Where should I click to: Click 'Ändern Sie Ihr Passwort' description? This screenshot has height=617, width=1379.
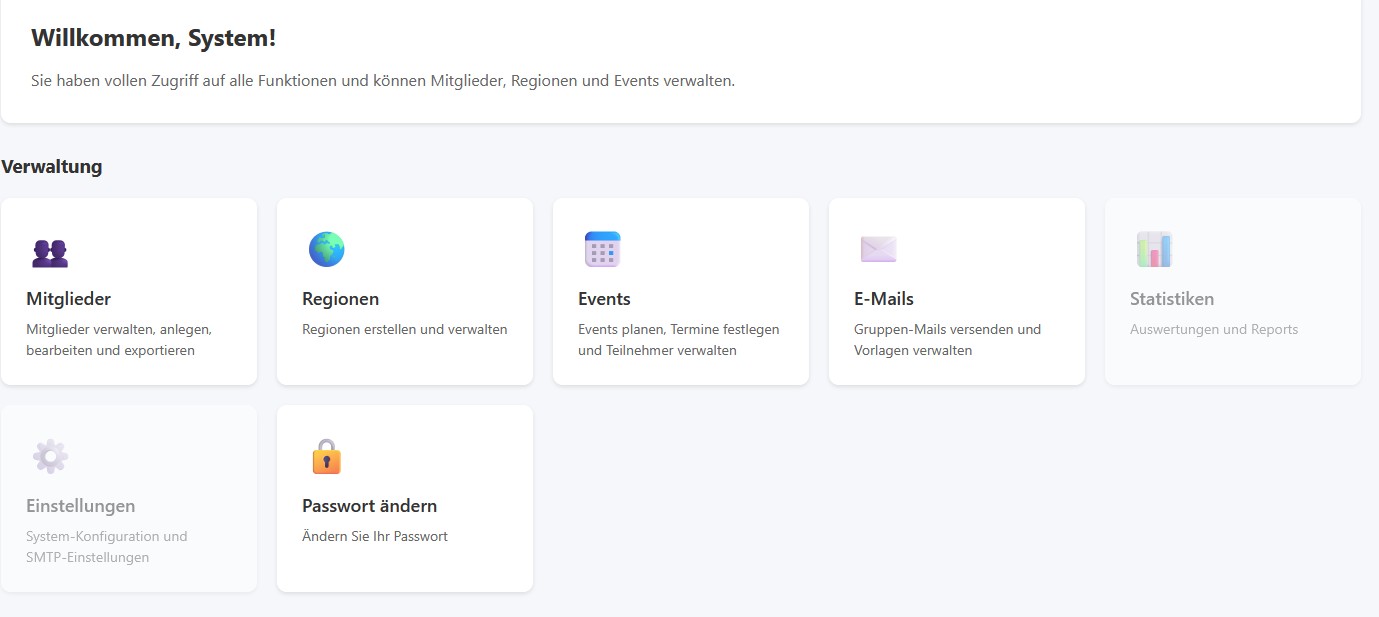(374, 536)
